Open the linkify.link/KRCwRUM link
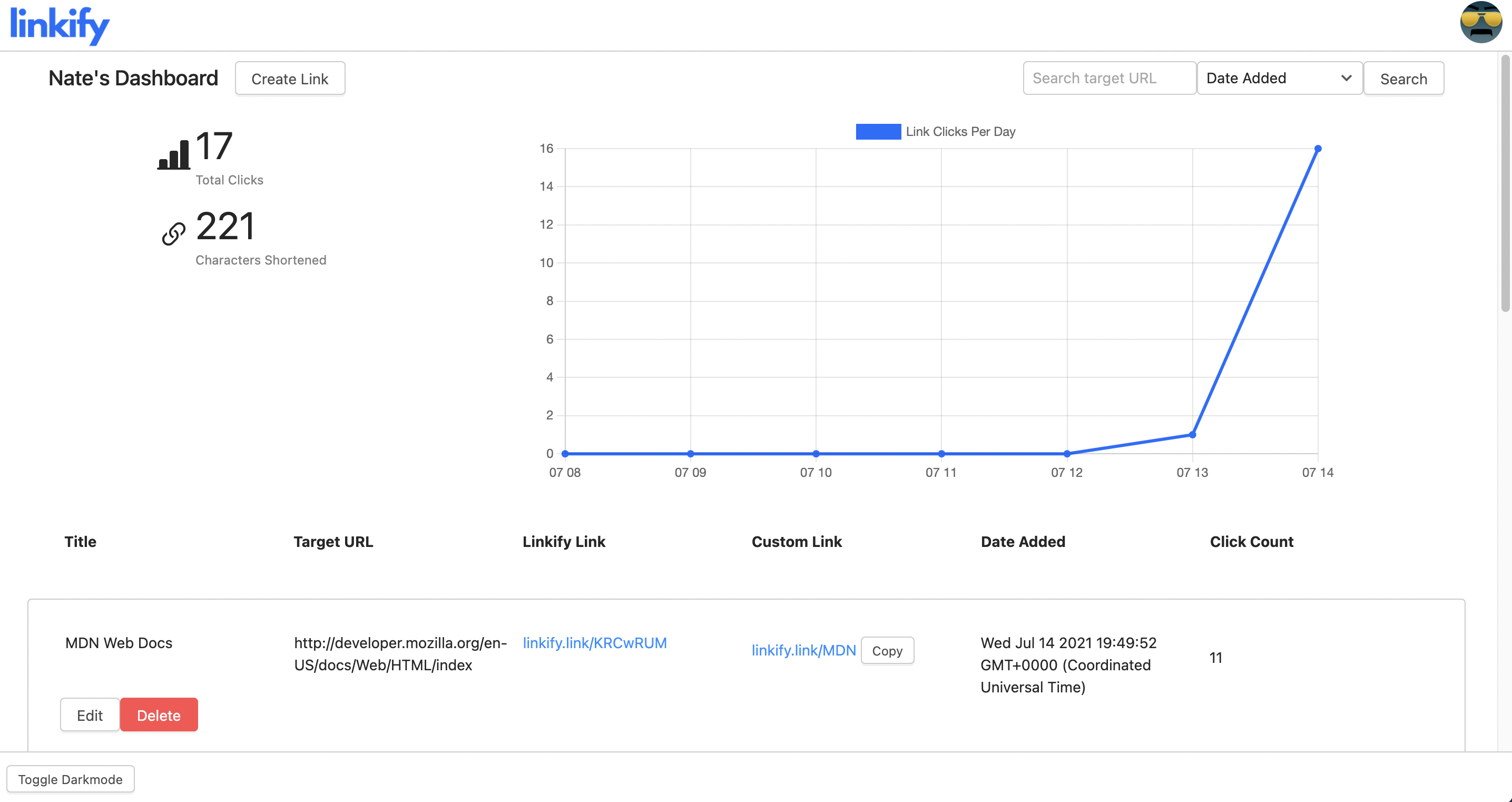 [x=595, y=642]
